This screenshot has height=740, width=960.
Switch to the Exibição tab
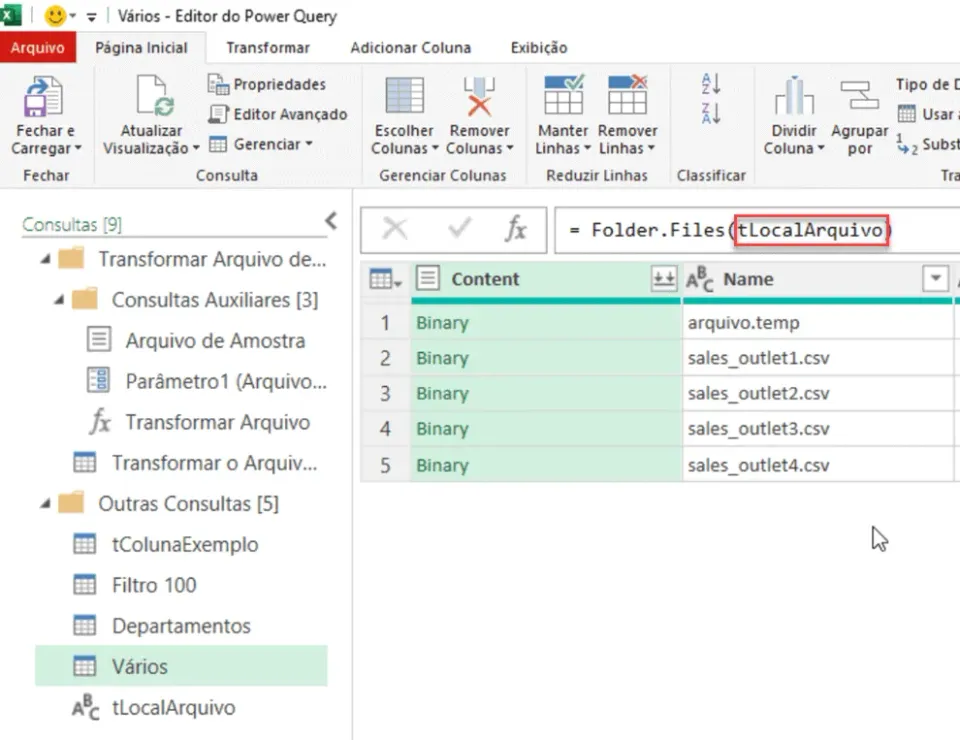[539, 48]
